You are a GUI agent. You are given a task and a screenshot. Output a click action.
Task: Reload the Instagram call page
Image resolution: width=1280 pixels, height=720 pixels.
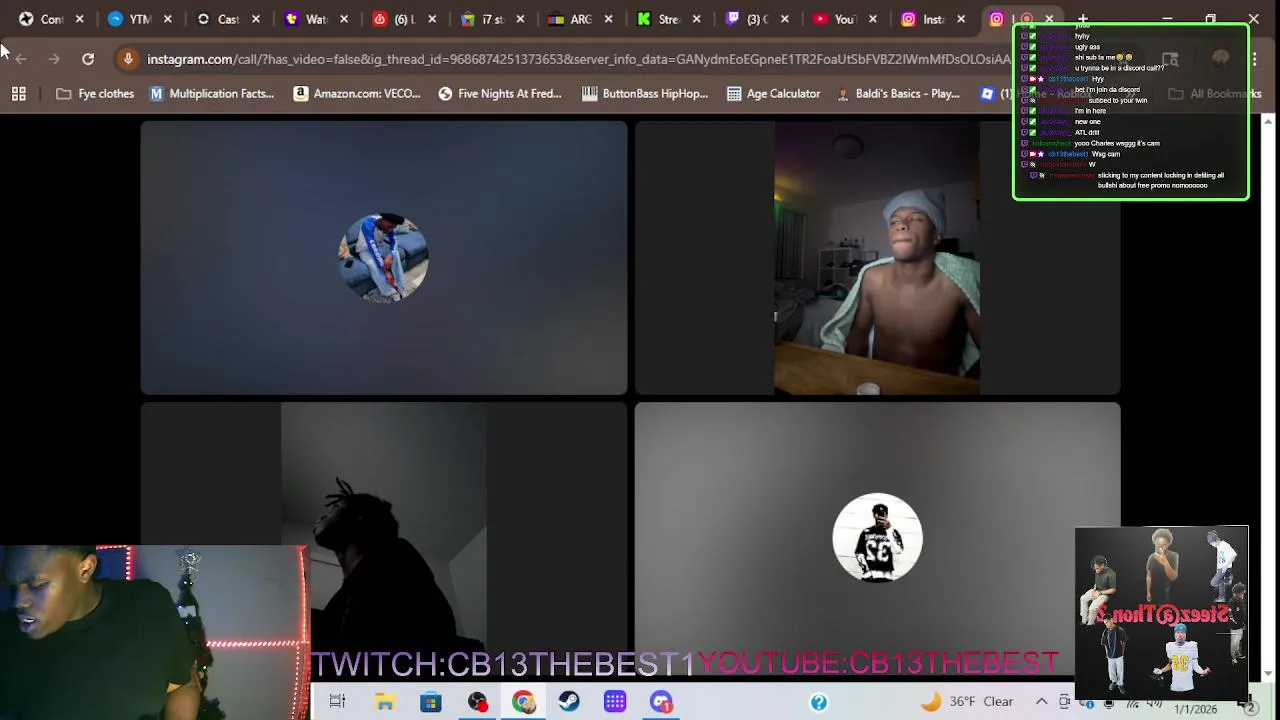click(88, 59)
